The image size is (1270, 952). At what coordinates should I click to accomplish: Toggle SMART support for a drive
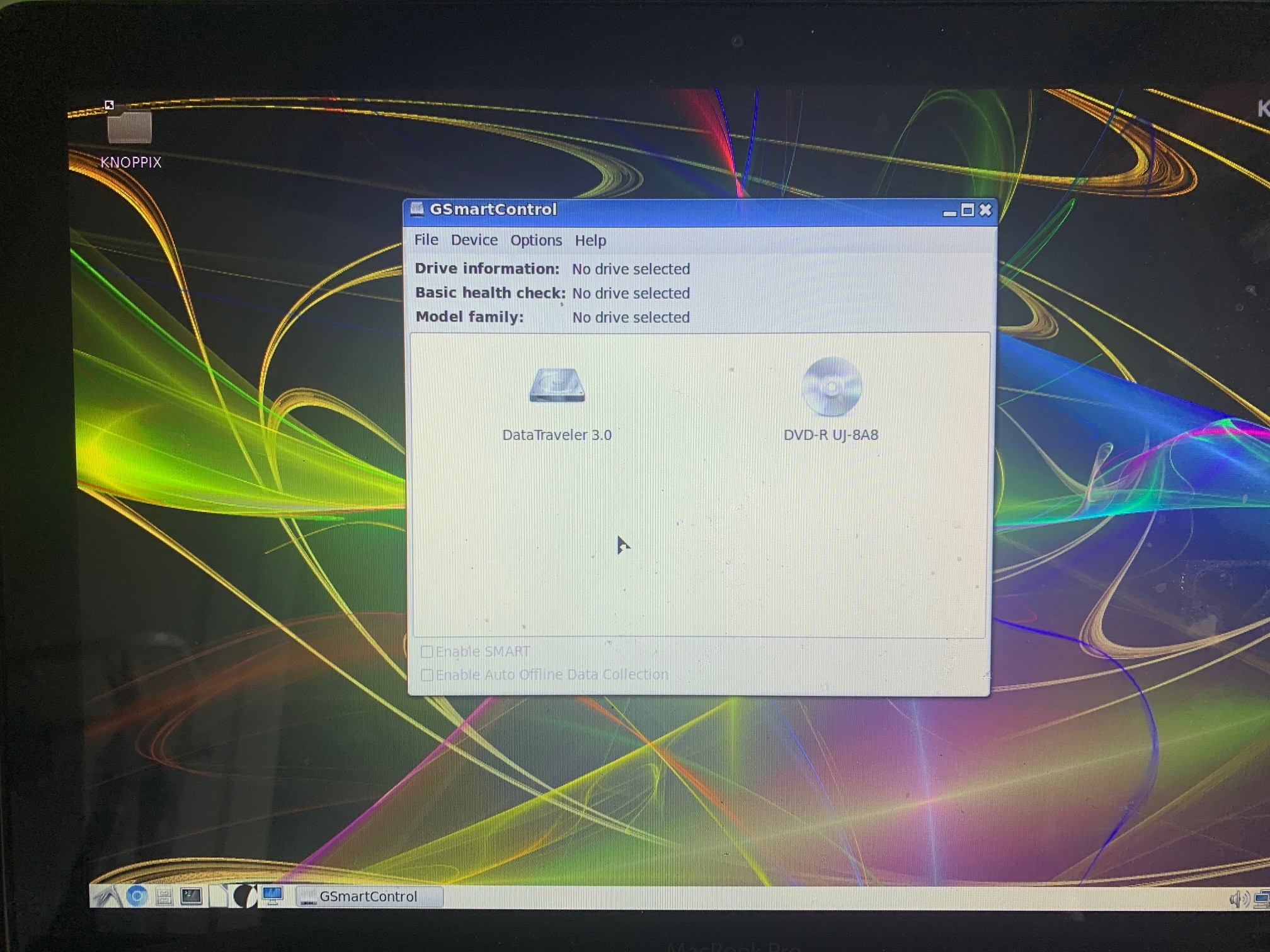click(x=428, y=652)
